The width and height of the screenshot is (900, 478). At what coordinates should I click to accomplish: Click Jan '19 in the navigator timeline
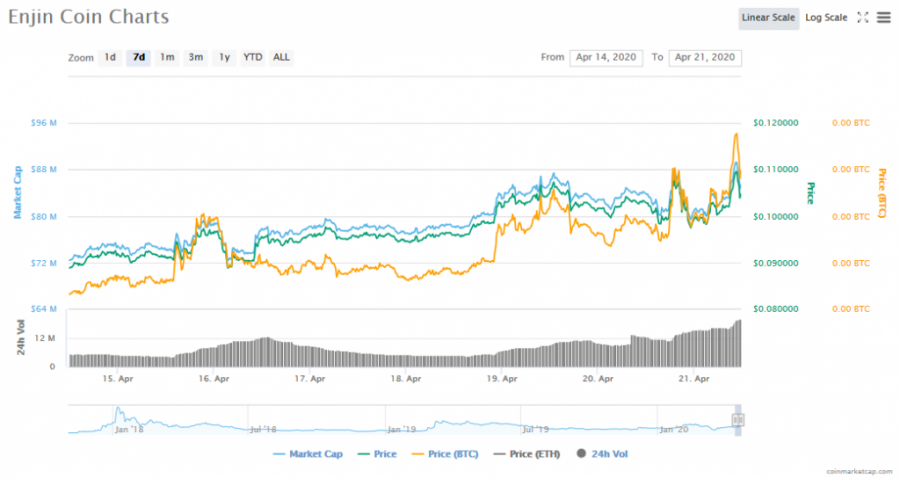click(401, 429)
